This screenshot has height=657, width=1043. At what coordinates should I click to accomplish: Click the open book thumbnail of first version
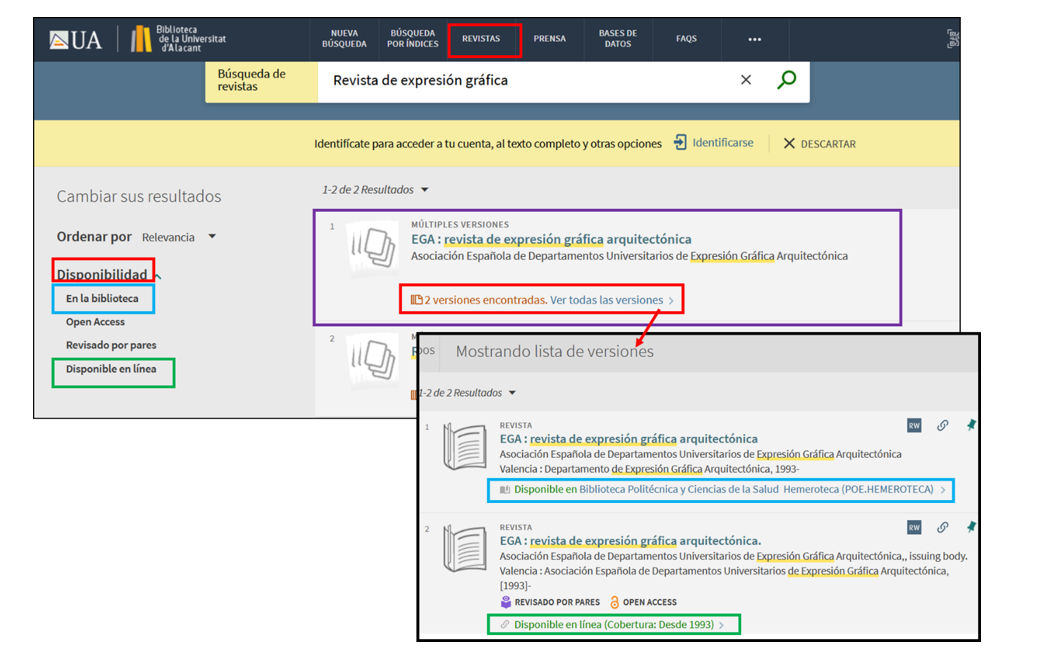pyautogui.click(x=464, y=447)
